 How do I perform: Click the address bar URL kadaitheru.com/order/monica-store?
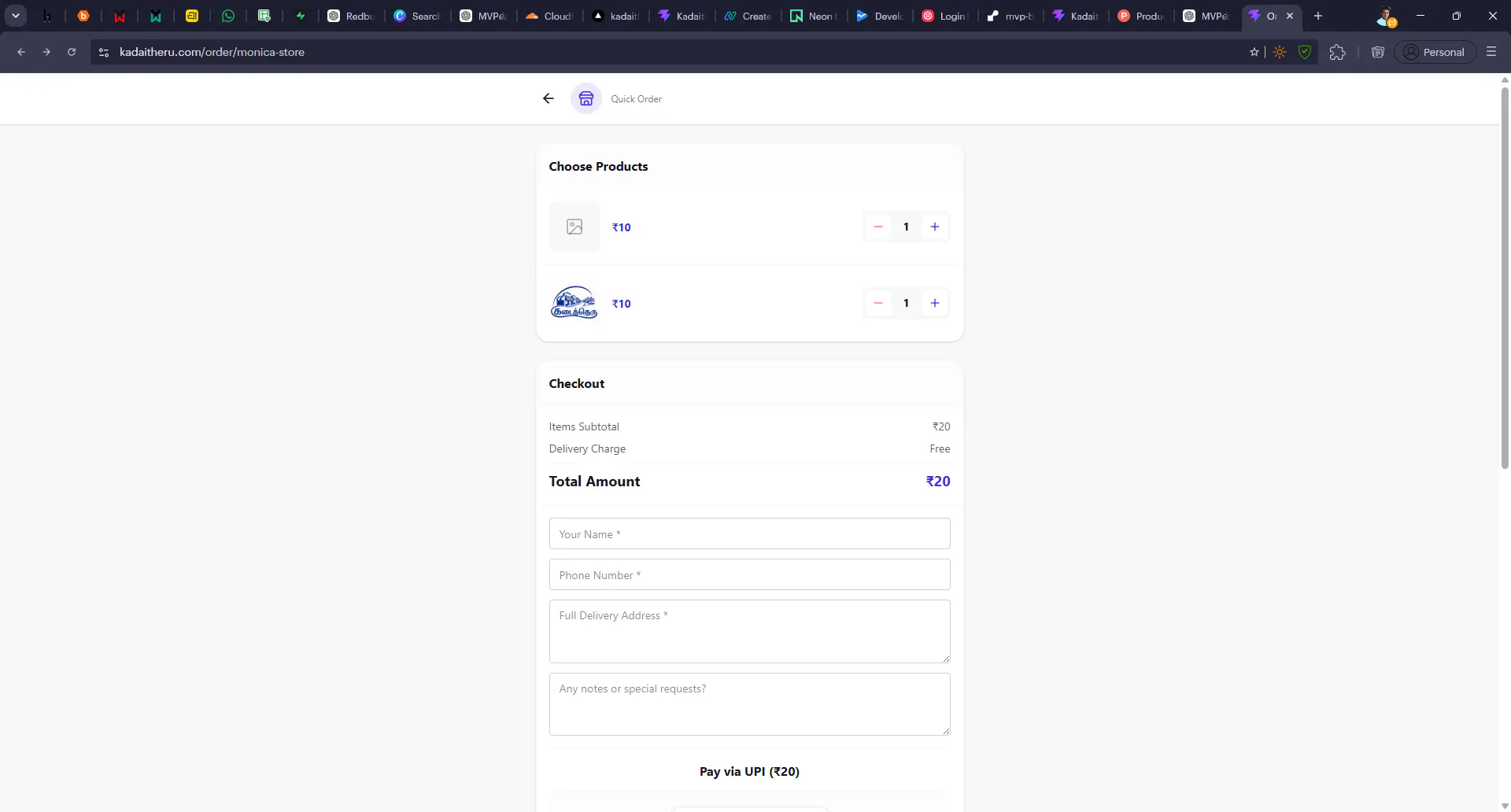pos(212,52)
